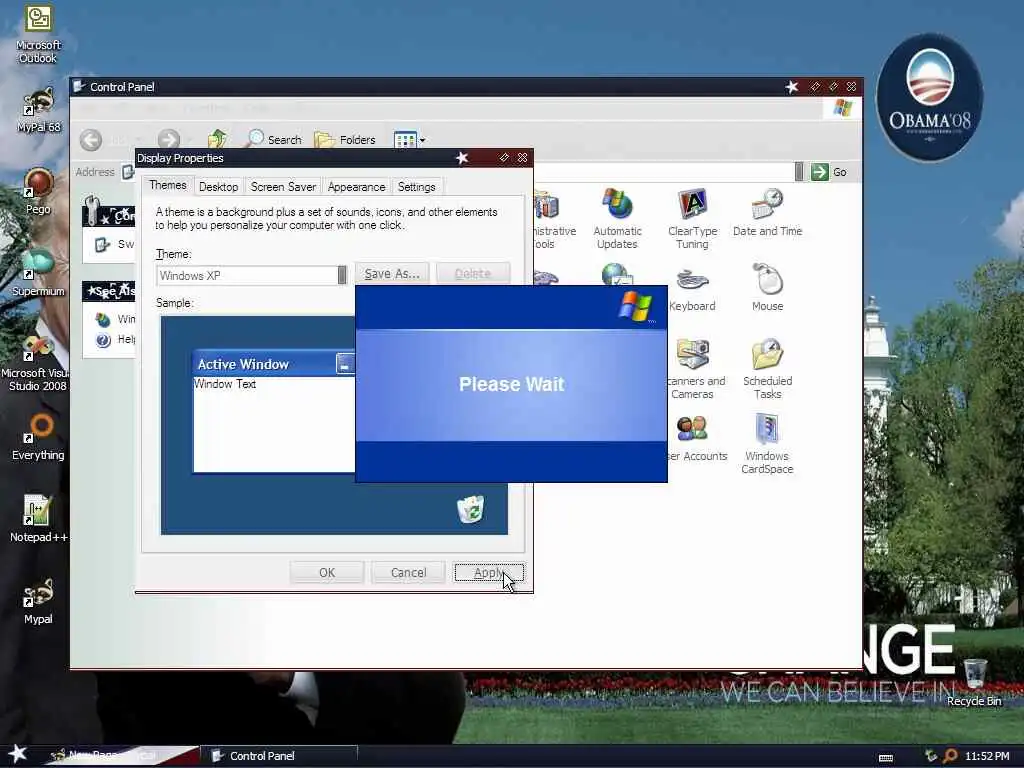Launch Everything search shortcut
Screen dimensions: 1024x768
point(38,438)
